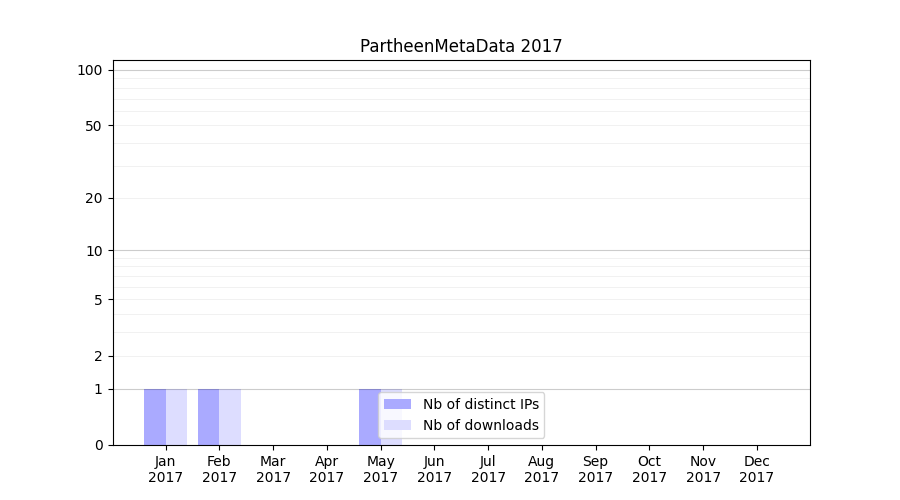Click the Aug 2017 x-axis label
Viewport: 900px width, 500px height.
click(x=542, y=469)
